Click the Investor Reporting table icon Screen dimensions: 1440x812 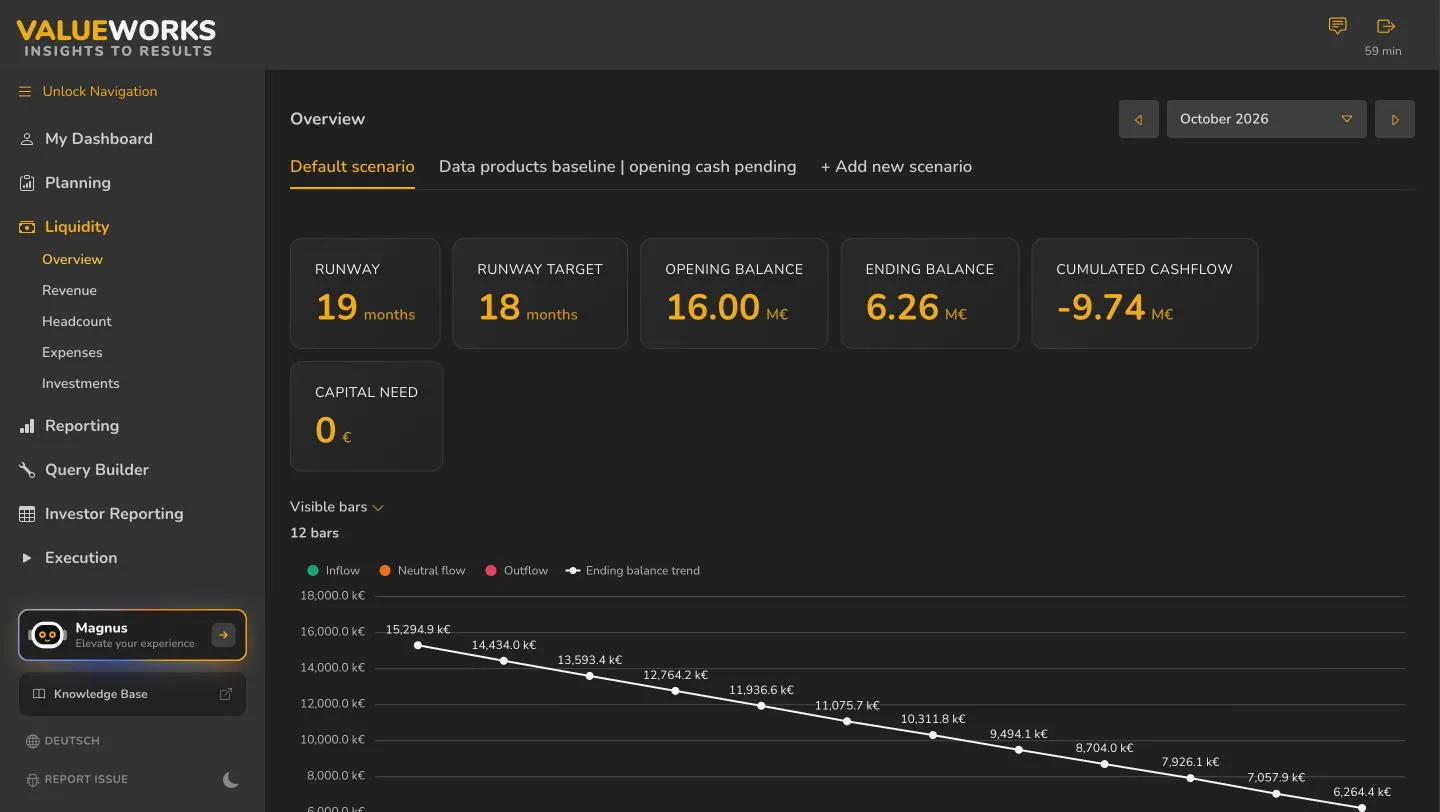point(27,514)
